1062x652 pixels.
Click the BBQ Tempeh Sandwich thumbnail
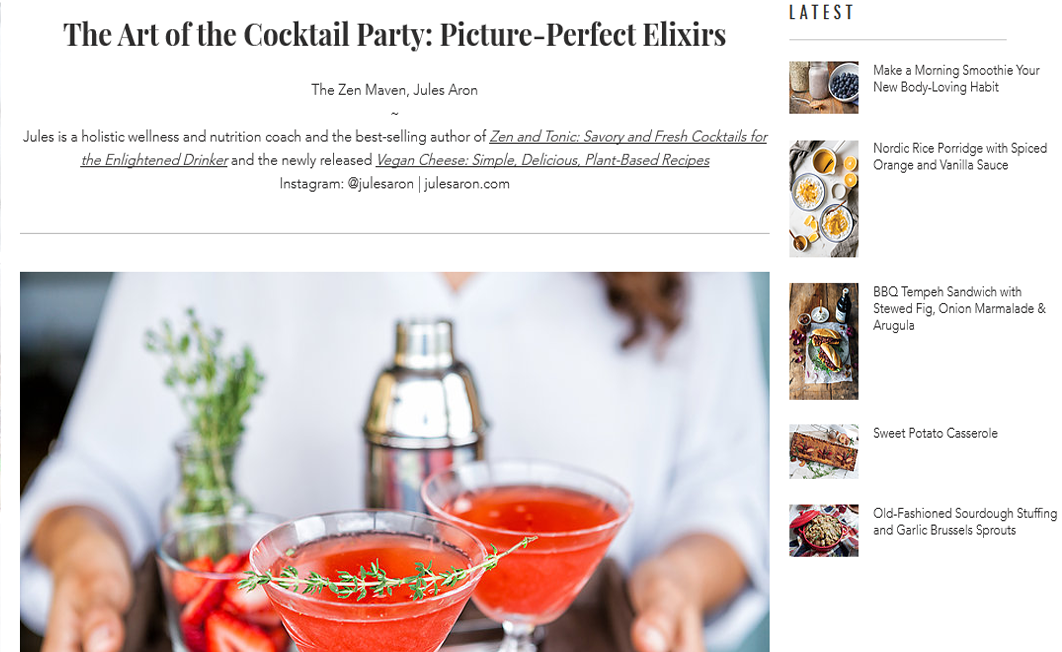click(x=824, y=341)
